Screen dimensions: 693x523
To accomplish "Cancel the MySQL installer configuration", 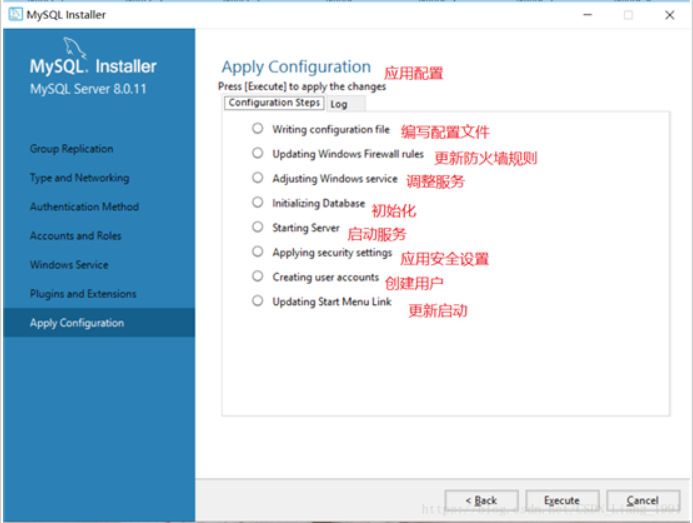I will [643, 500].
